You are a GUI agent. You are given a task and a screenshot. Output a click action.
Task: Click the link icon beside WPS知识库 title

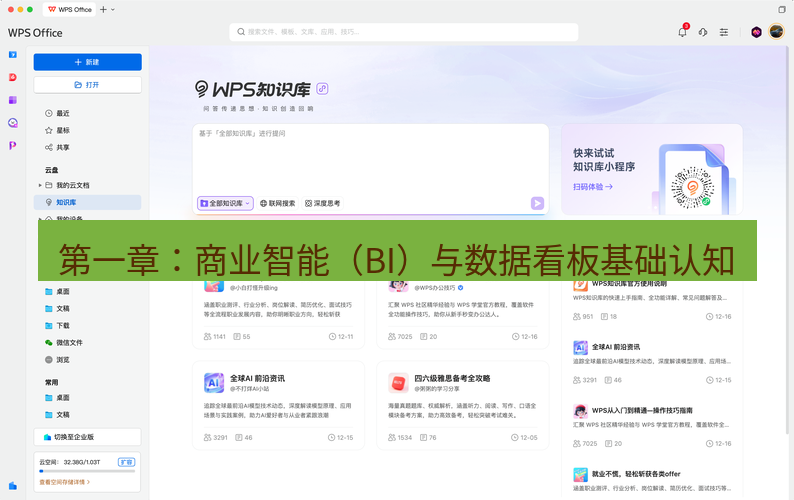click(323, 89)
